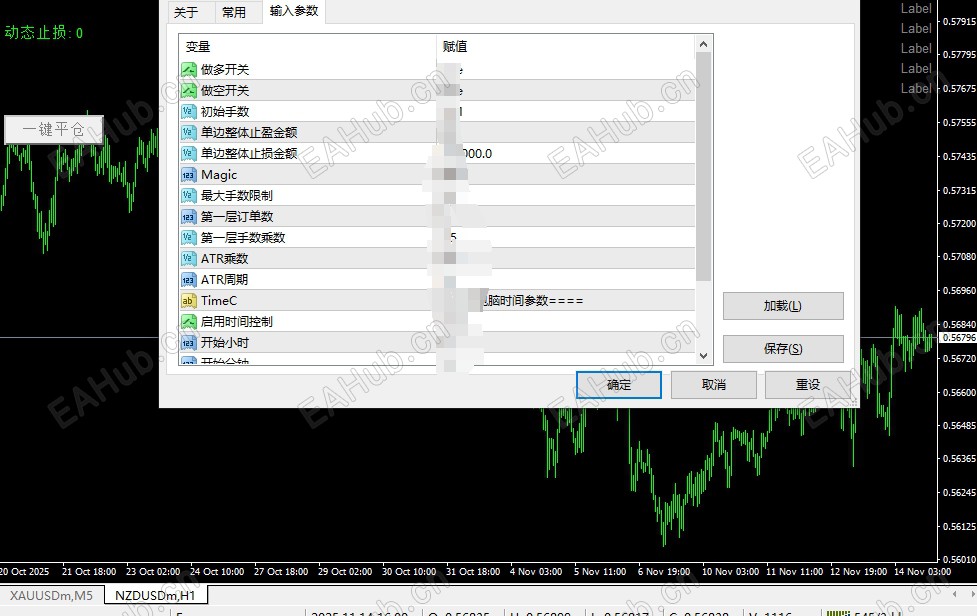Open the value dropdown for 启用时间控制

pyautogui.click(x=685, y=321)
